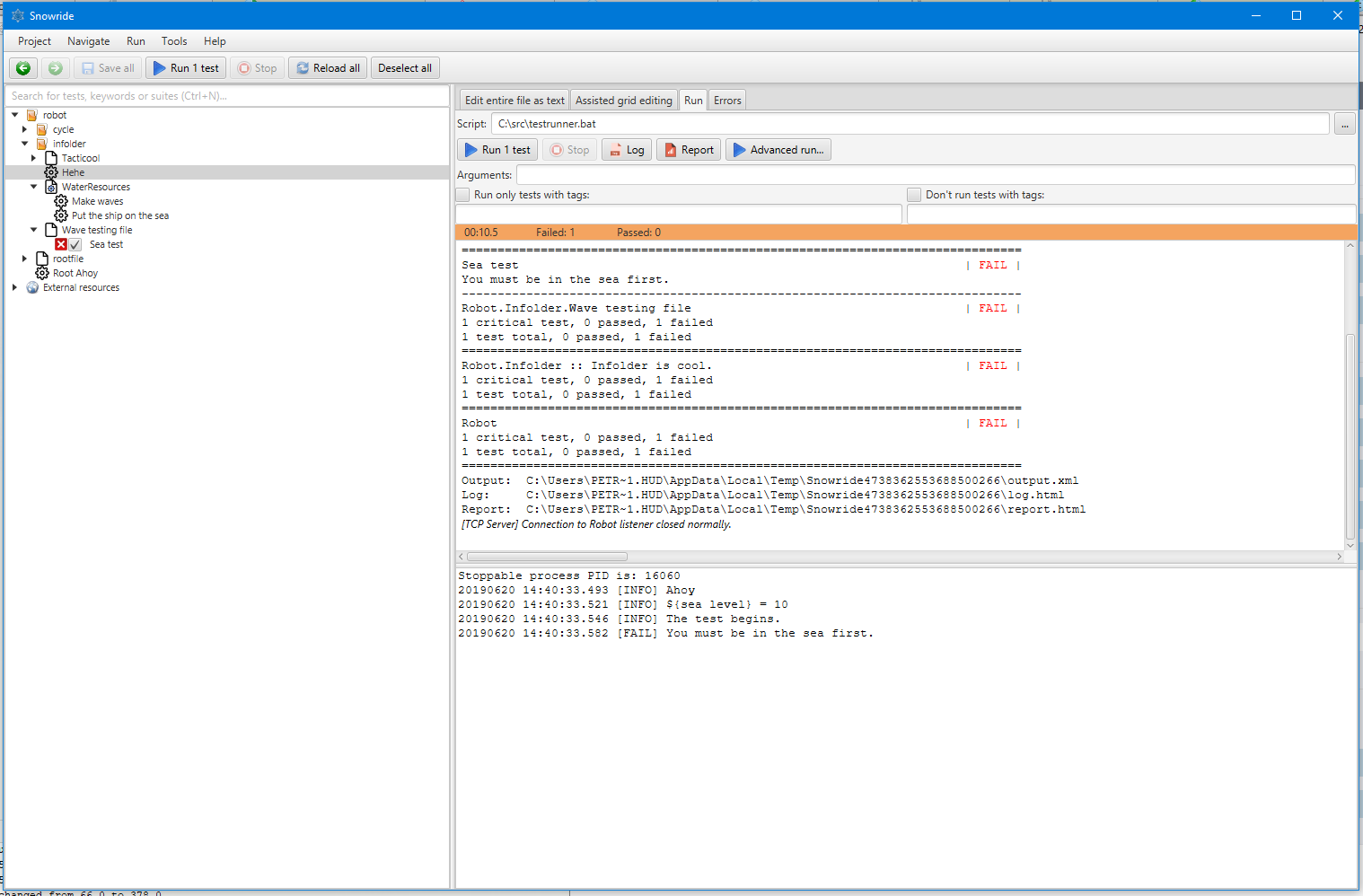Switch to the Errors tab
The image size is (1363, 896).
pos(727,101)
